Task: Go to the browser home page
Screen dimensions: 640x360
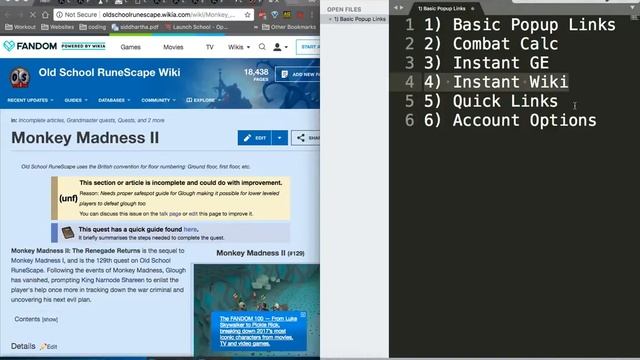Action: [45, 15]
